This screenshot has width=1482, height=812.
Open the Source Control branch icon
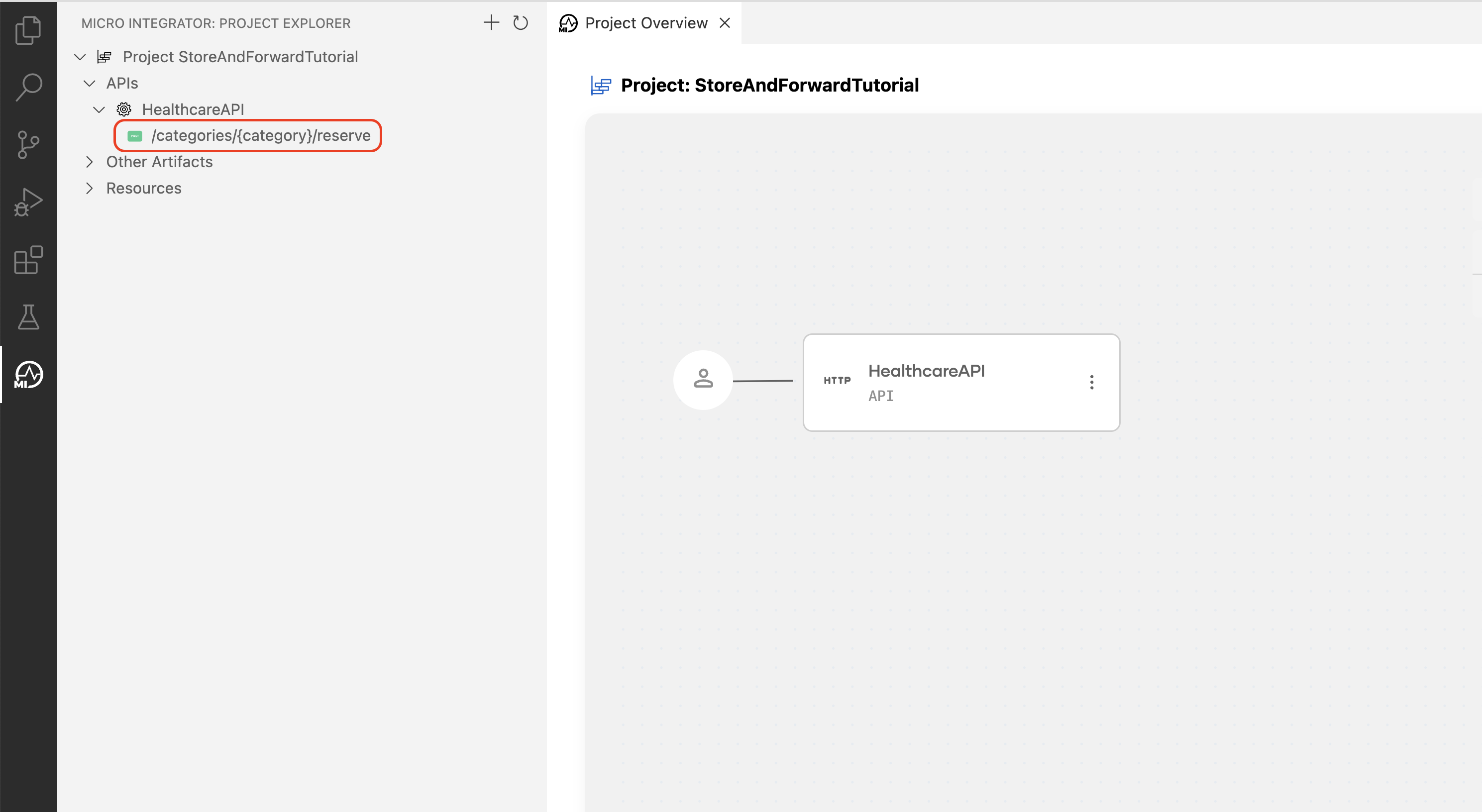coord(27,144)
